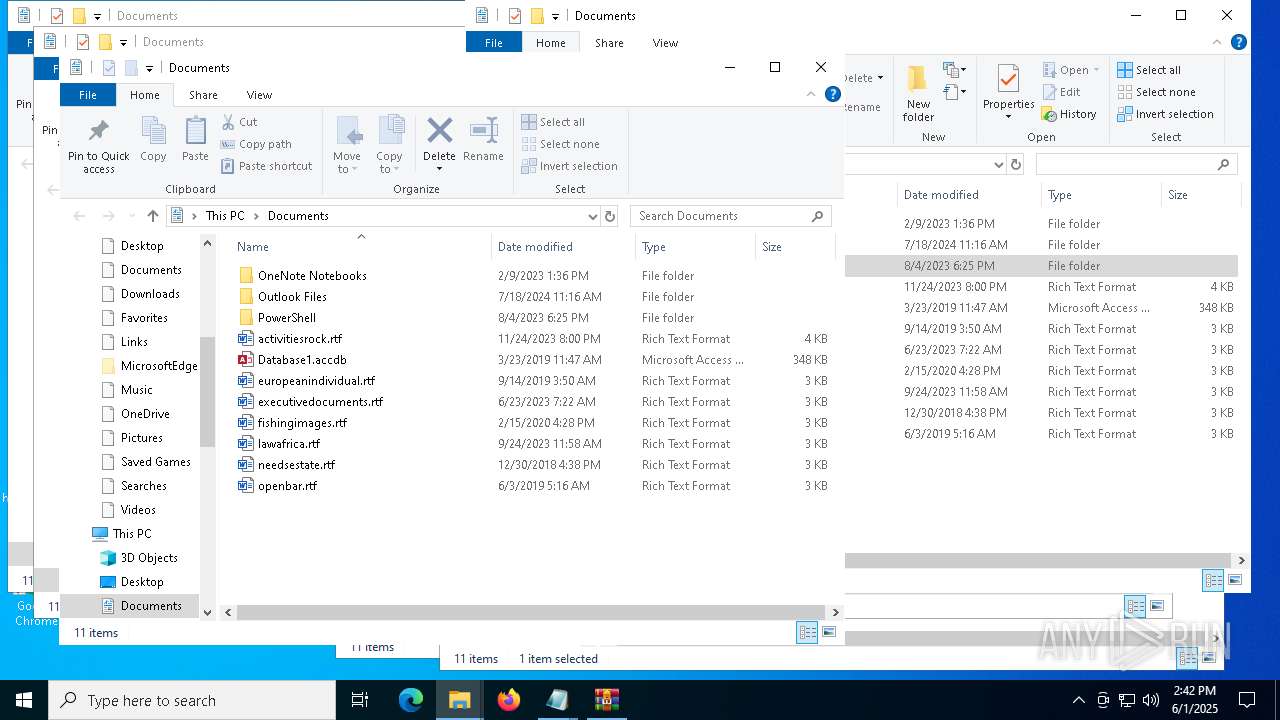Image resolution: width=1280 pixels, height=720 pixels.
Task: Click Select all in front window ribbon
Action: pyautogui.click(x=553, y=122)
